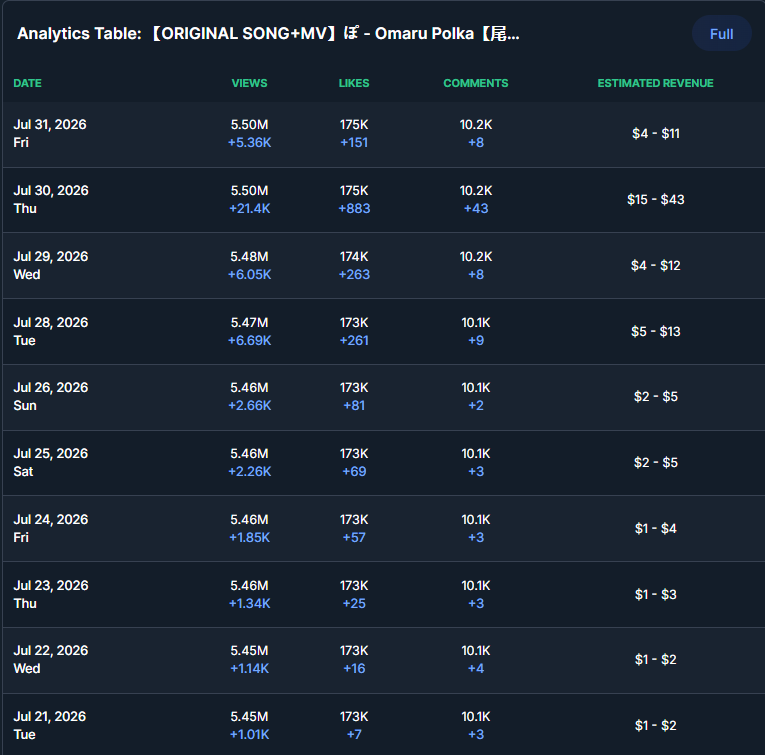Click the DATE column header
Viewport: 765px width, 755px height.
click(27, 83)
